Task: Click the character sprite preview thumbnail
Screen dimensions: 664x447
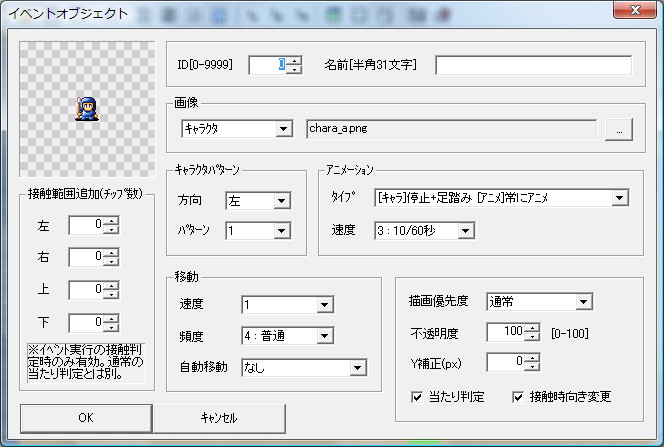Action: coord(87,109)
